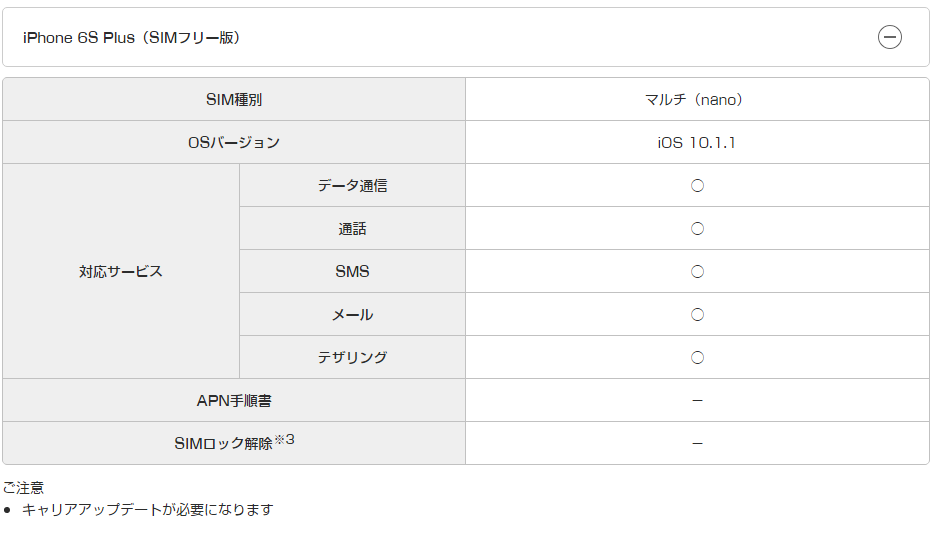Click the テザリング label cell
This screenshot has width=938, height=533.
tap(352, 357)
